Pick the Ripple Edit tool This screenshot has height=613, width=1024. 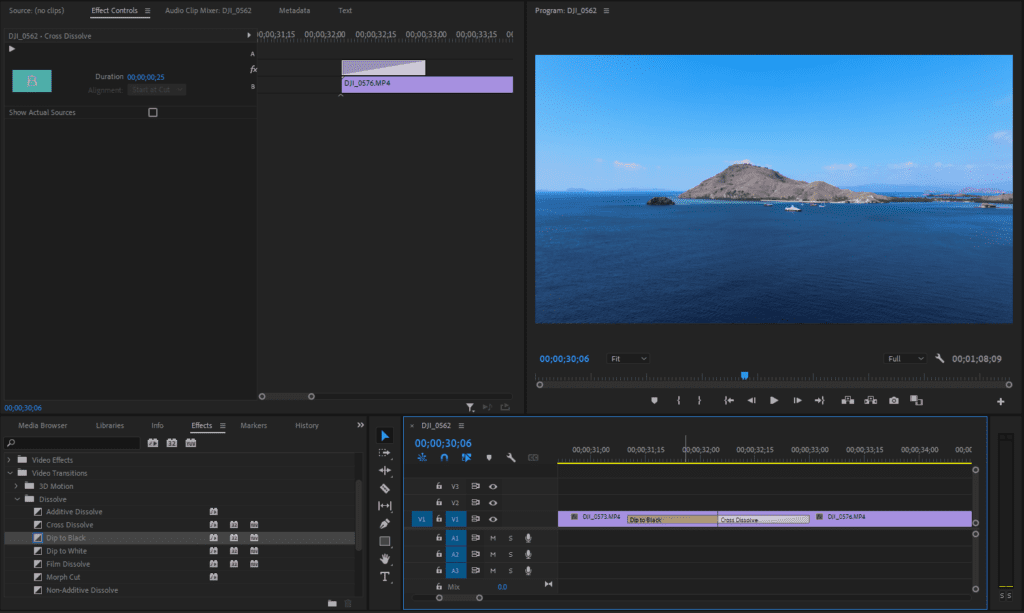(x=385, y=470)
